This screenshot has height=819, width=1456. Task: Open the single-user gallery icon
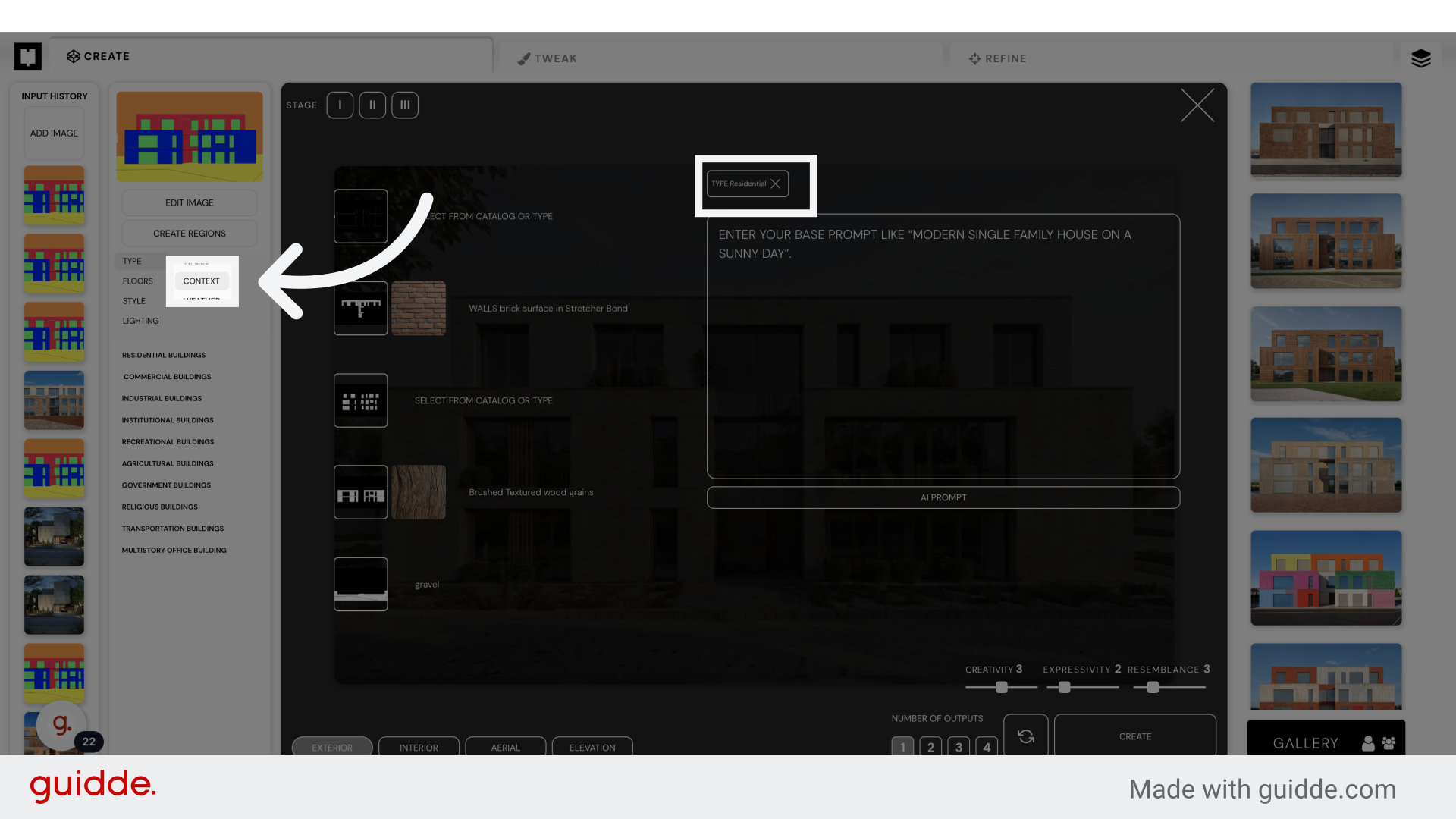click(1368, 743)
